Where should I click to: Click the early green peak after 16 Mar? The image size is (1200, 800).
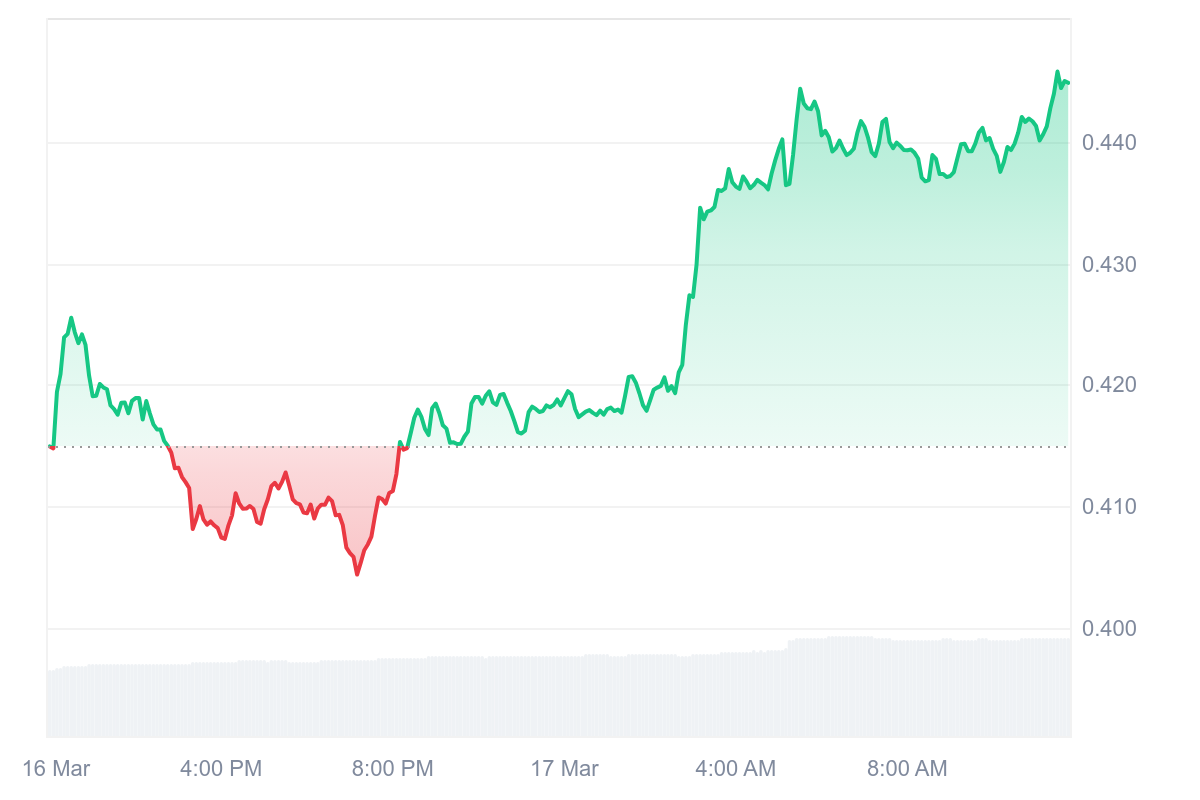71,318
